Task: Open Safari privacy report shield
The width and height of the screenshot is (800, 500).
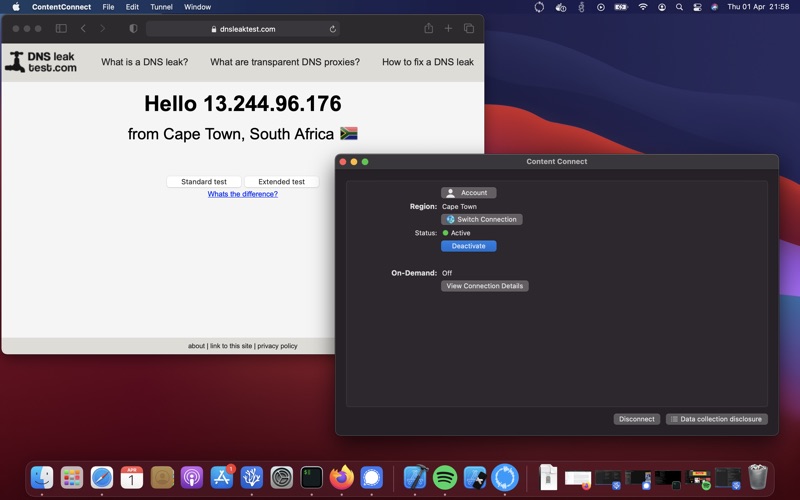Action: (133, 29)
